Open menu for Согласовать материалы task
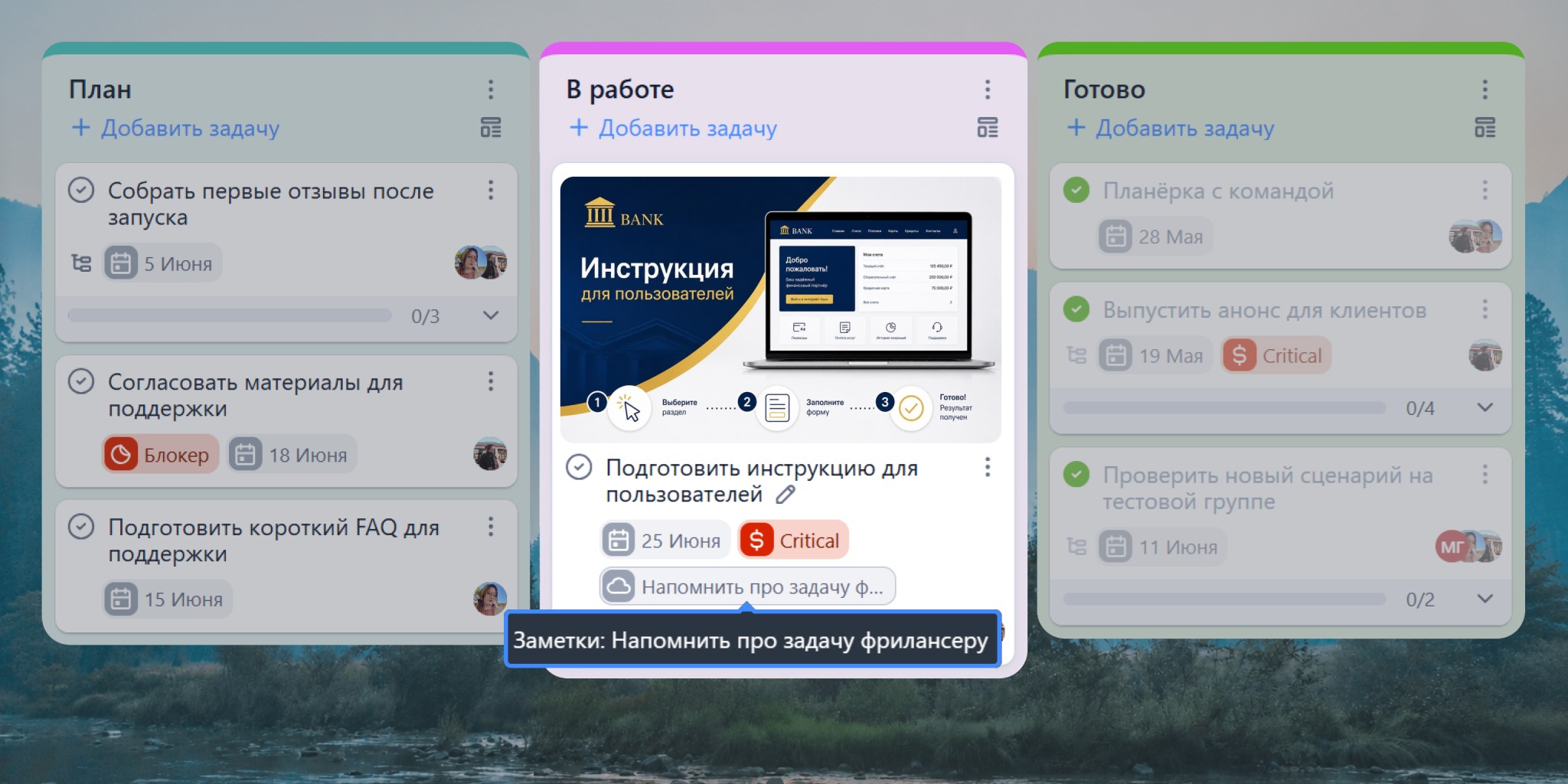Viewport: 1568px width, 784px height. [x=491, y=381]
